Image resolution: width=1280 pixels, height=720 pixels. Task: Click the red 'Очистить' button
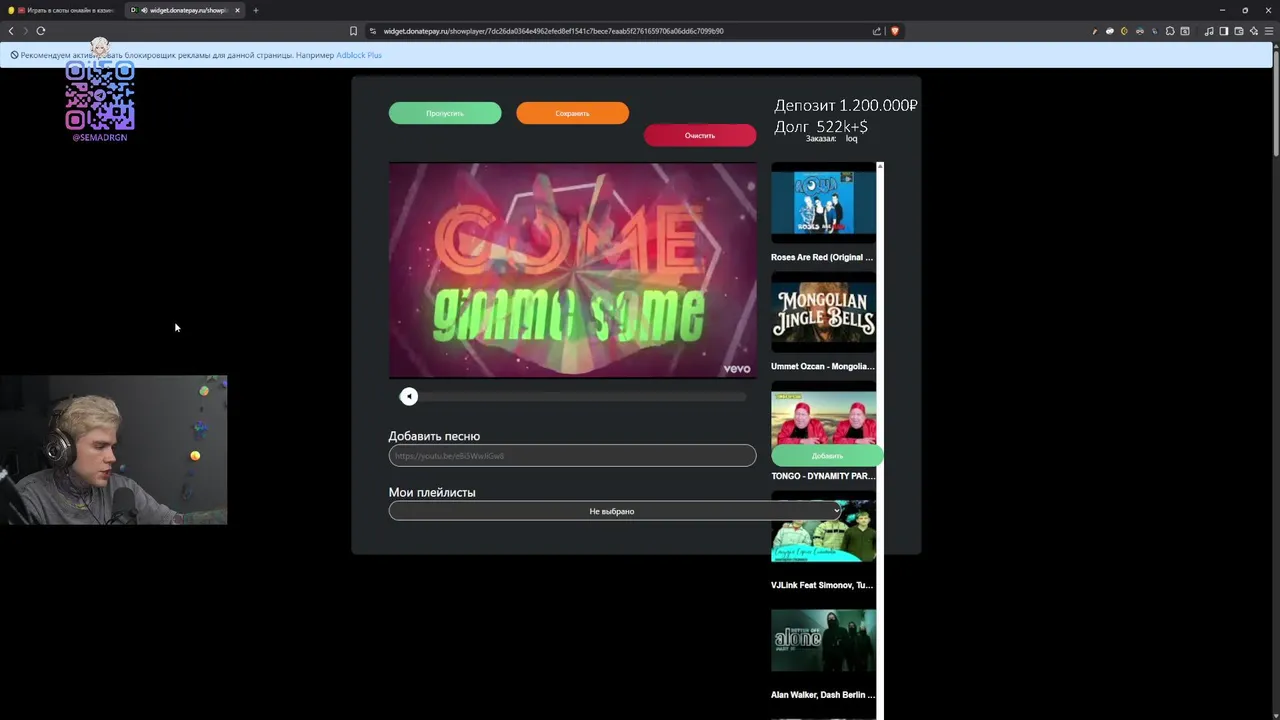tap(700, 135)
